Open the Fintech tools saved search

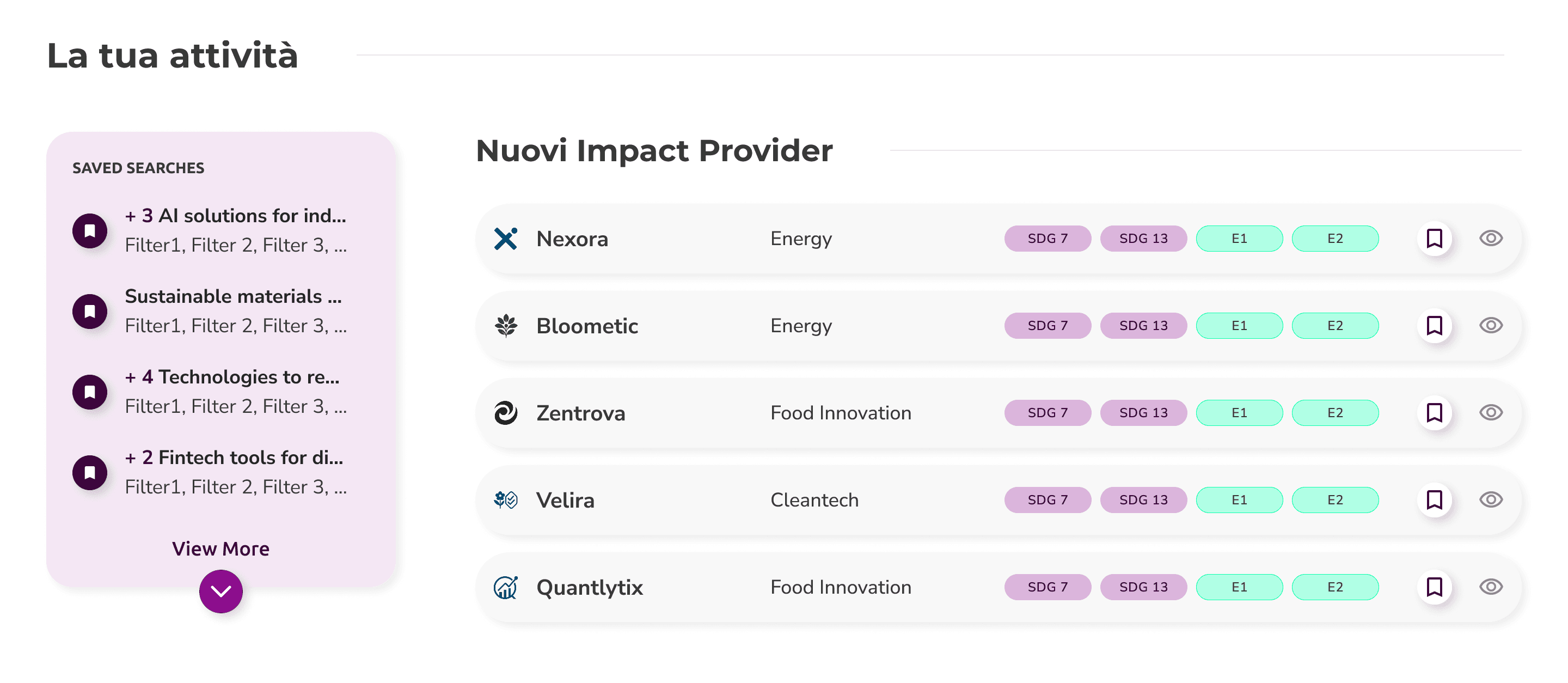tap(234, 458)
